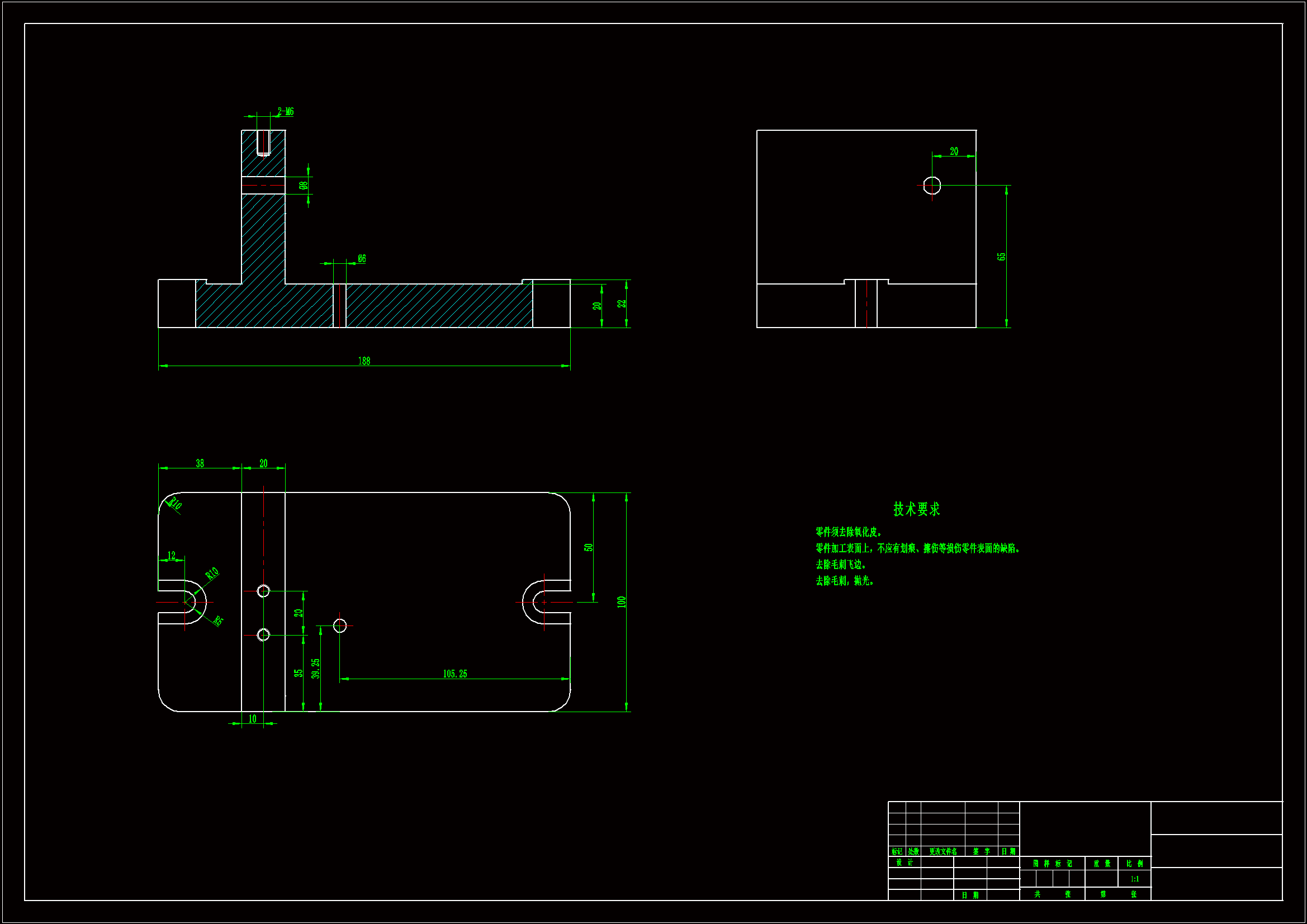1307x924 pixels.
Task: Click the Ø8 hole dimension text
Action: [304, 185]
